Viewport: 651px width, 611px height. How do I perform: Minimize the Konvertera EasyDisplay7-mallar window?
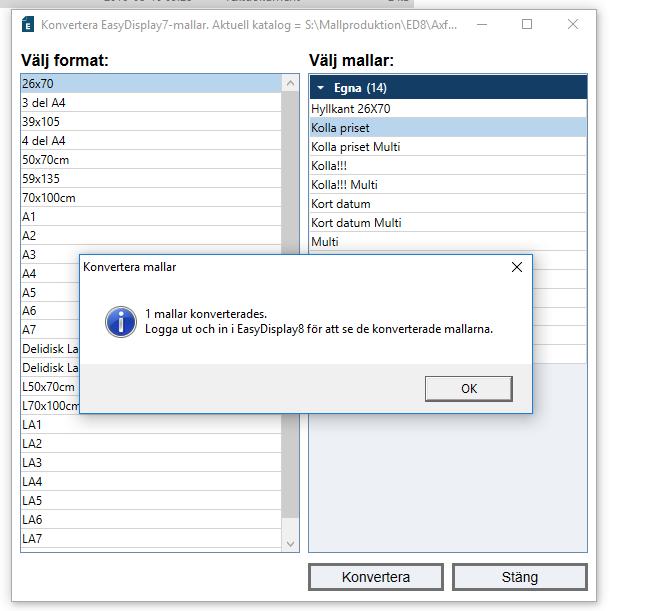click(x=482, y=24)
